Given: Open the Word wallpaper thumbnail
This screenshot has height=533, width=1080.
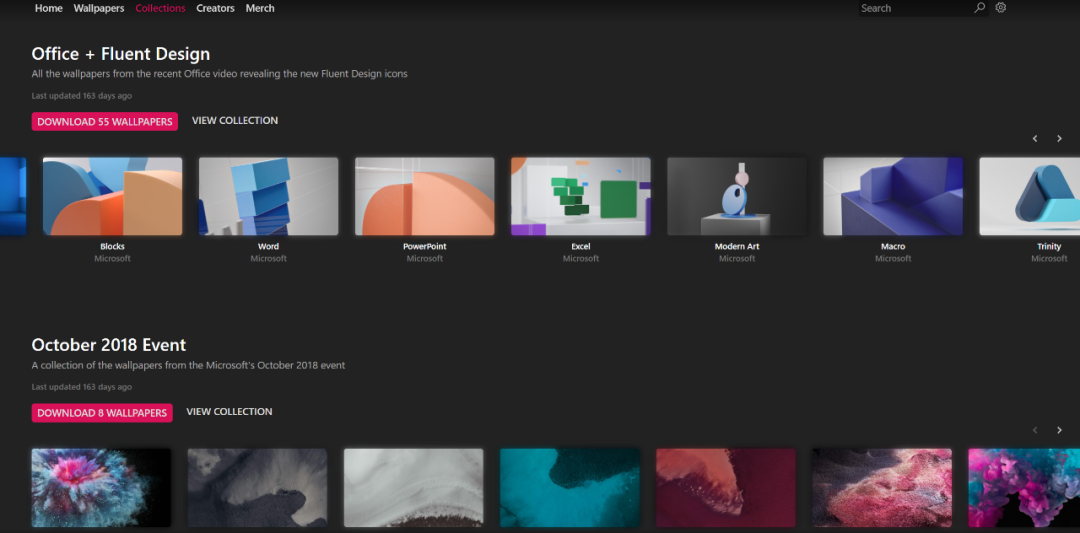Looking at the screenshot, I should point(269,196).
